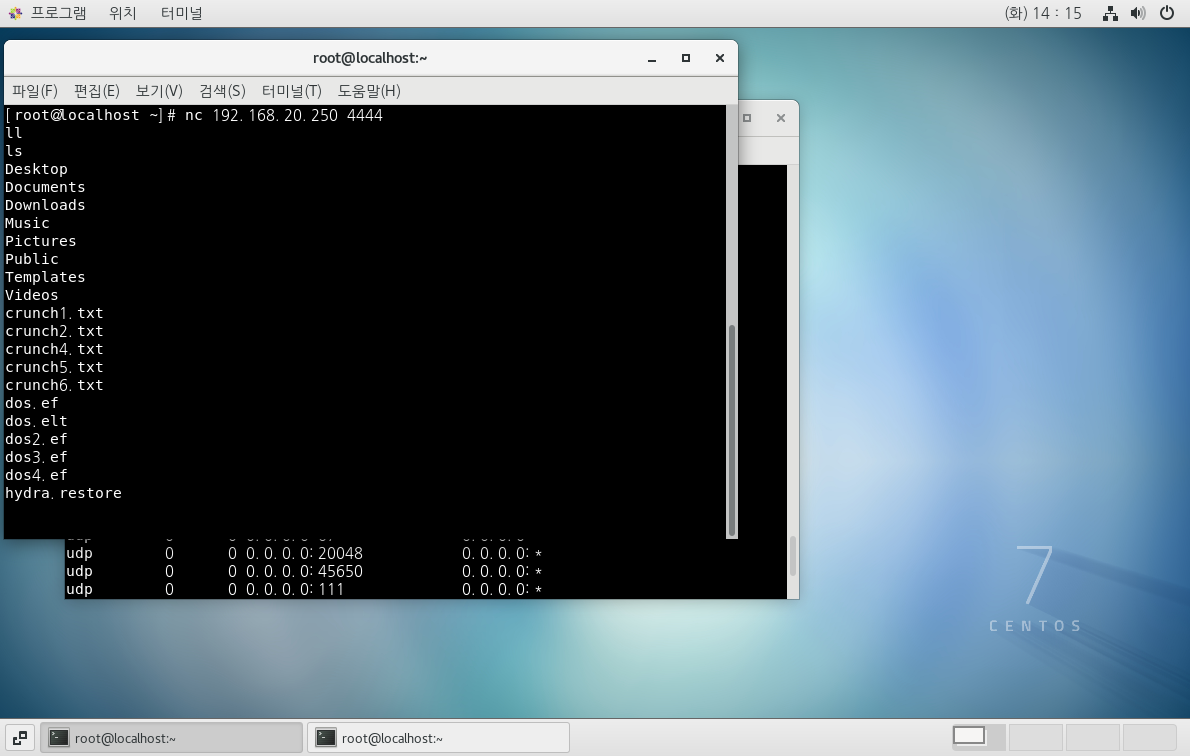
Task: Open the 위치 places menu
Action: pyautogui.click(x=122, y=13)
